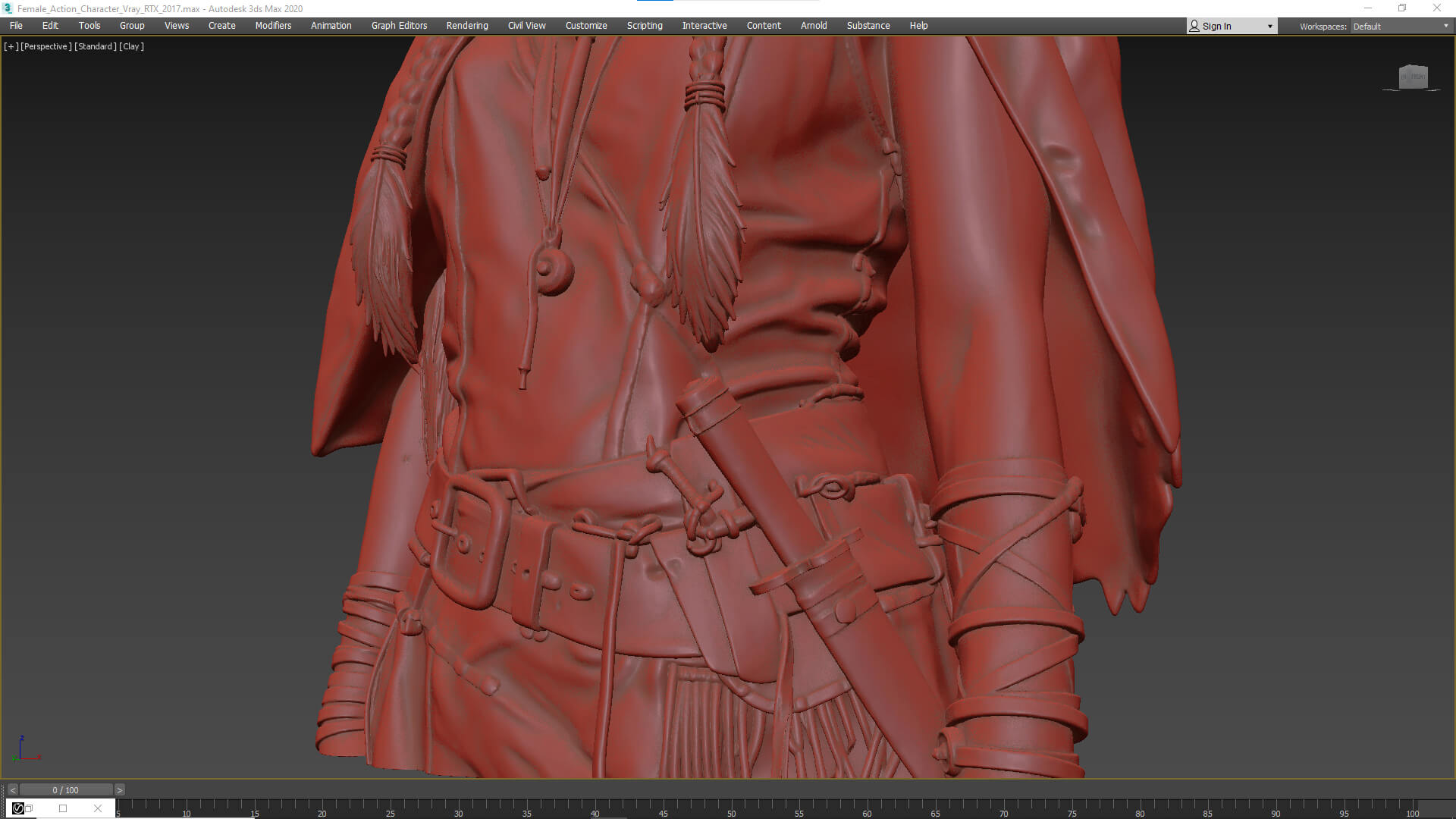
Task: Click the restore icon on V-Ray floating toolbar
Action: (x=29, y=808)
